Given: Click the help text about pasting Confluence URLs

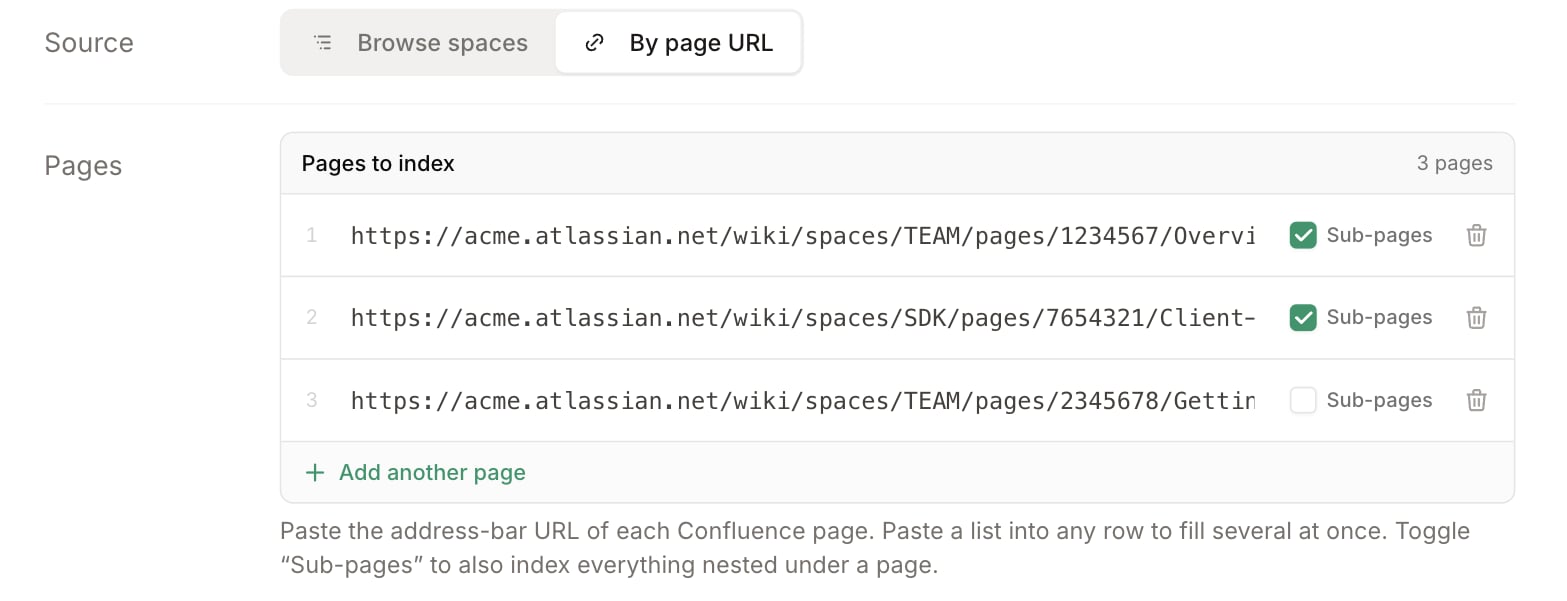Looking at the screenshot, I should pyautogui.click(x=875, y=547).
